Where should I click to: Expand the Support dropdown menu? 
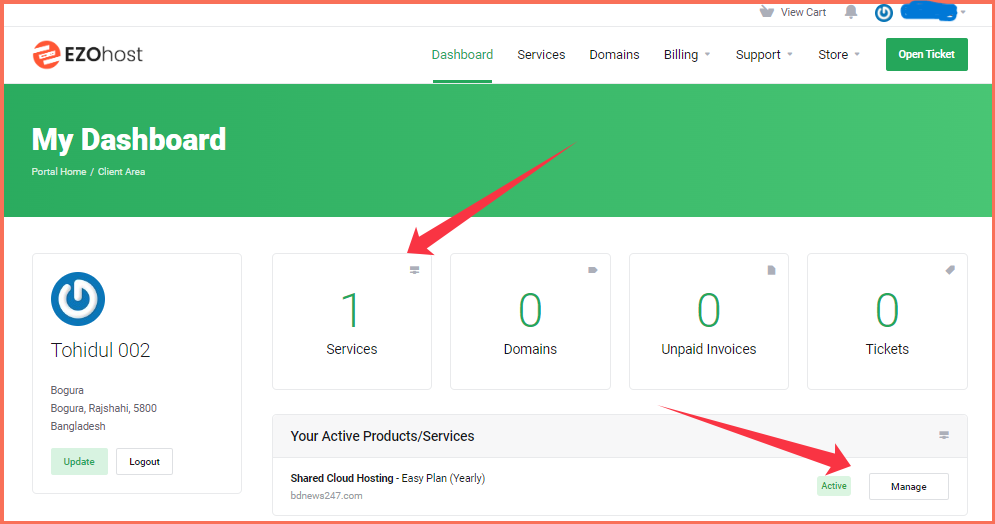click(764, 55)
